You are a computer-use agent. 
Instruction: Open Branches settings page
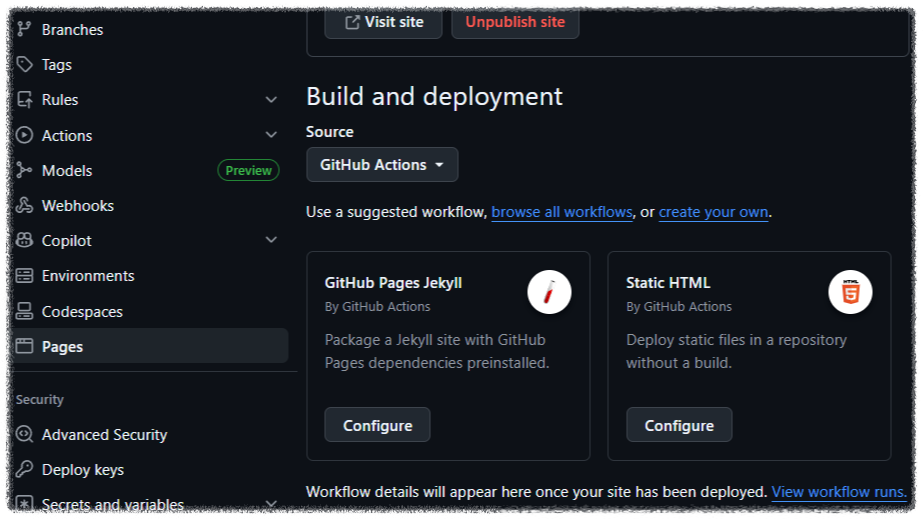[x=72, y=29]
